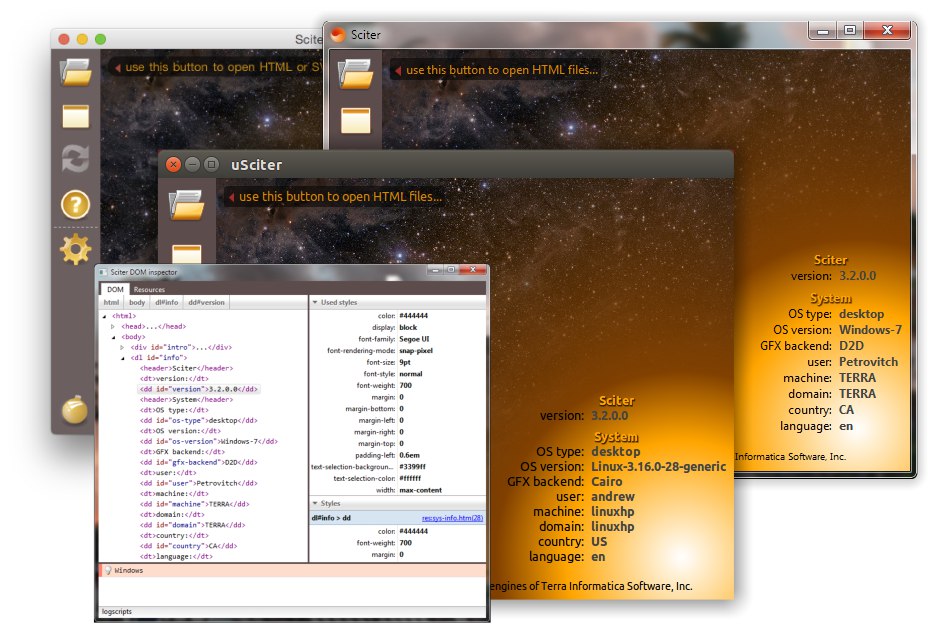937x636 pixels.
Task: Click GFX backend value Cairo in uSciter
Action: (x=607, y=482)
